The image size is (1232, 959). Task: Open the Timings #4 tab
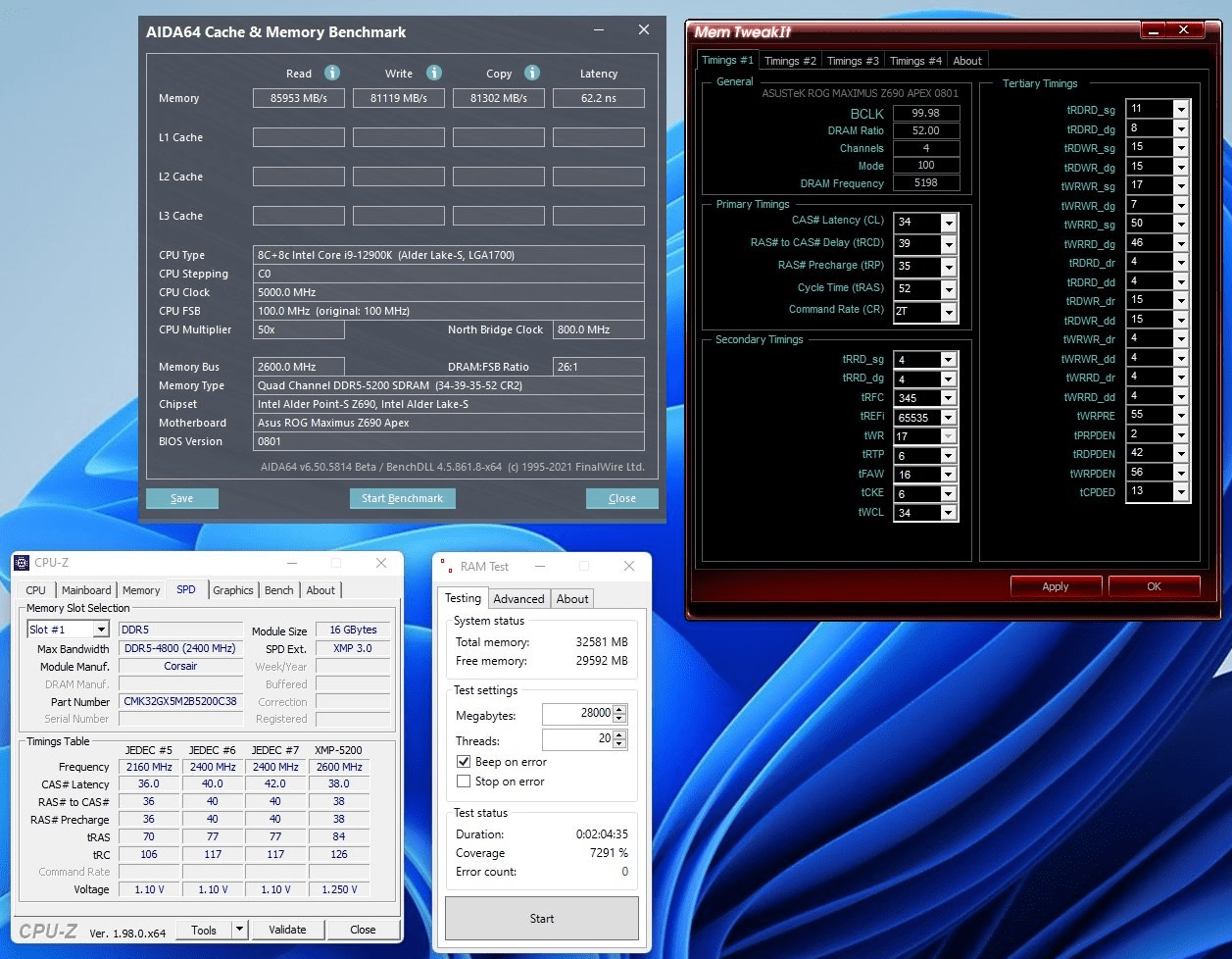pos(915,61)
